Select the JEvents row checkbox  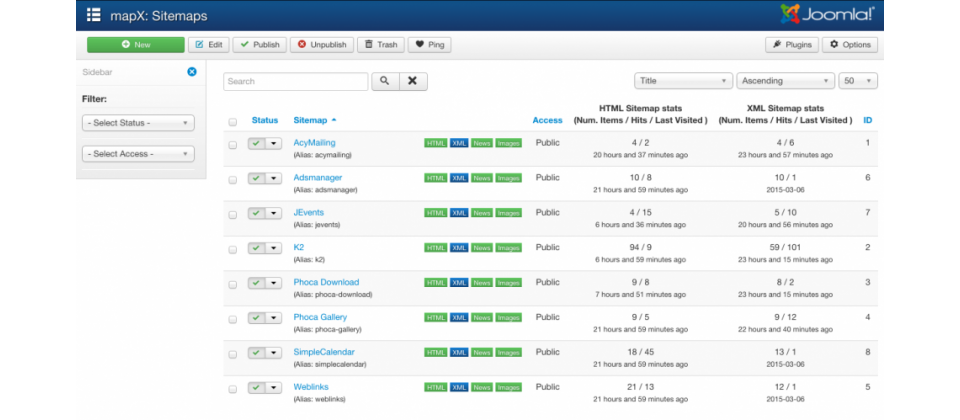tap(233, 215)
